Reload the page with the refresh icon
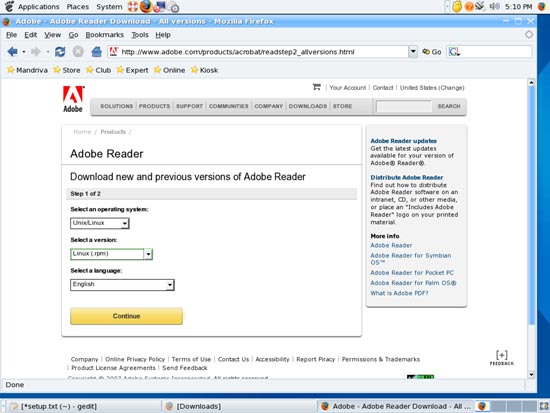The height and width of the screenshot is (413, 550). tap(60, 52)
